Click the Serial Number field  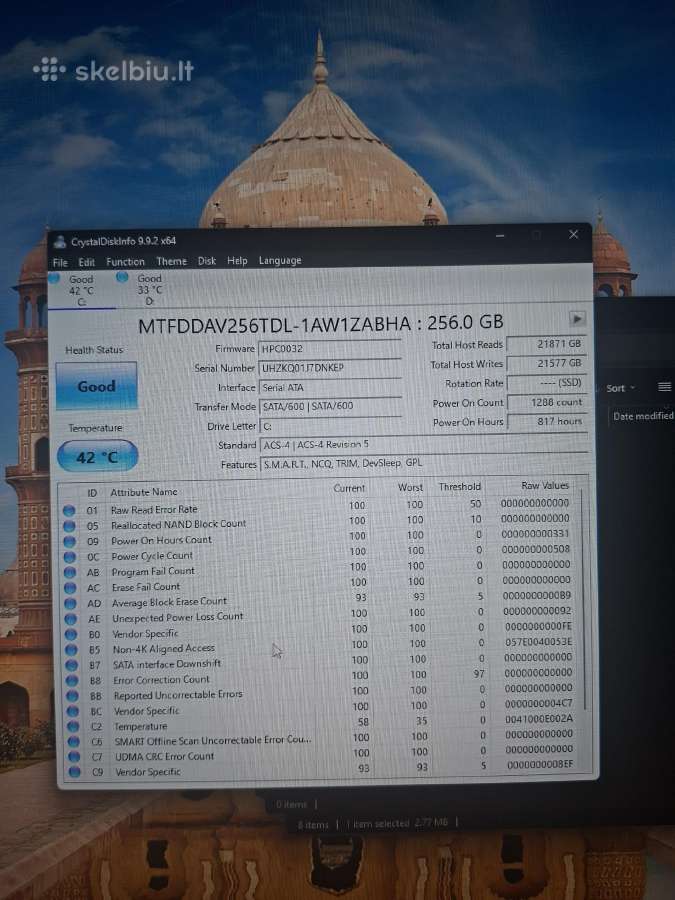coord(330,367)
